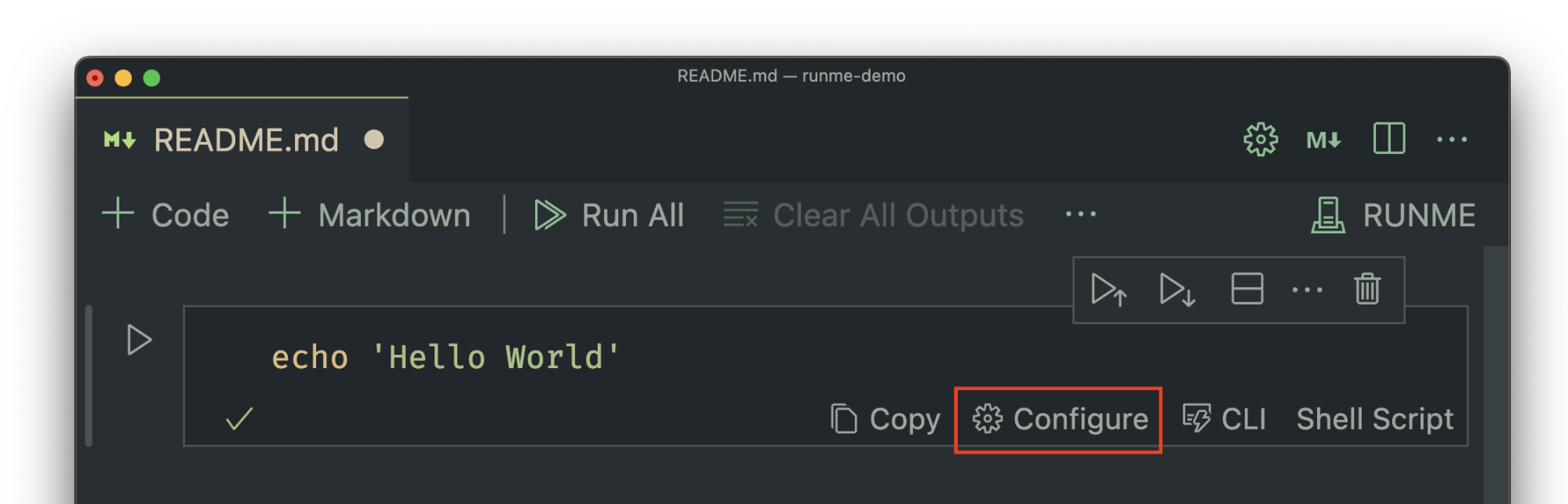Add a new Code cell
The height and width of the screenshot is (504, 1568).
pos(166,214)
